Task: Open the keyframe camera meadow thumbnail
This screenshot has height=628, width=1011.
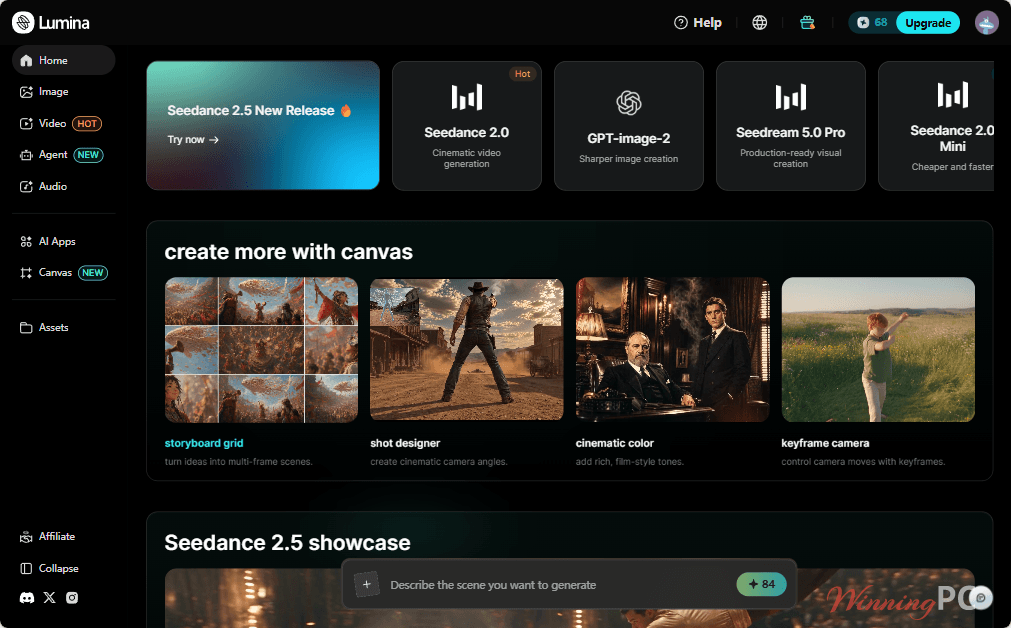Action: click(x=878, y=350)
